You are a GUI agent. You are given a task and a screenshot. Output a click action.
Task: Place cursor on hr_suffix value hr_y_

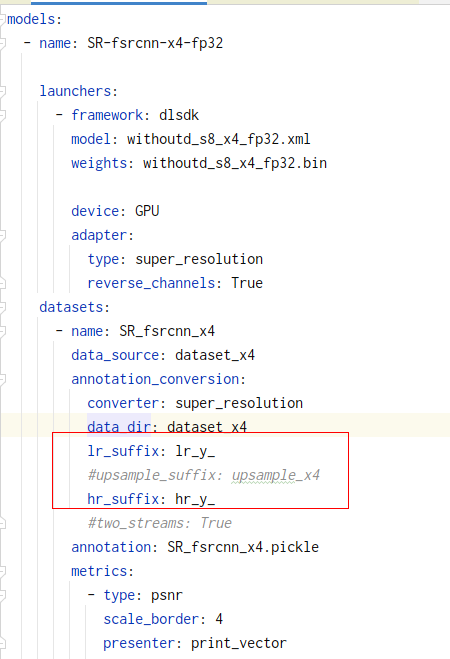point(195,499)
